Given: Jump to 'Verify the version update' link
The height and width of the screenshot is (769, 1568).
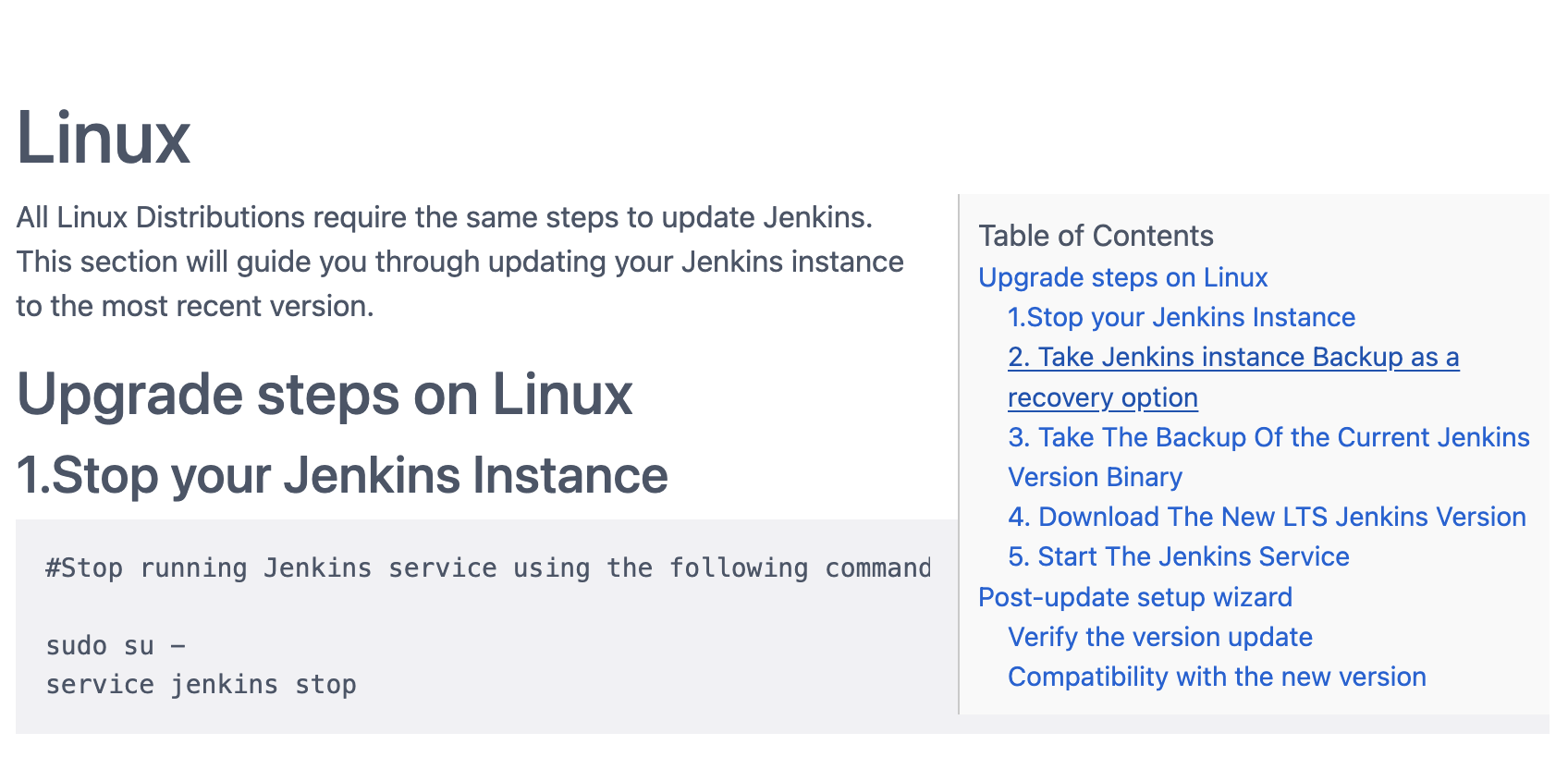Looking at the screenshot, I should click(1159, 637).
